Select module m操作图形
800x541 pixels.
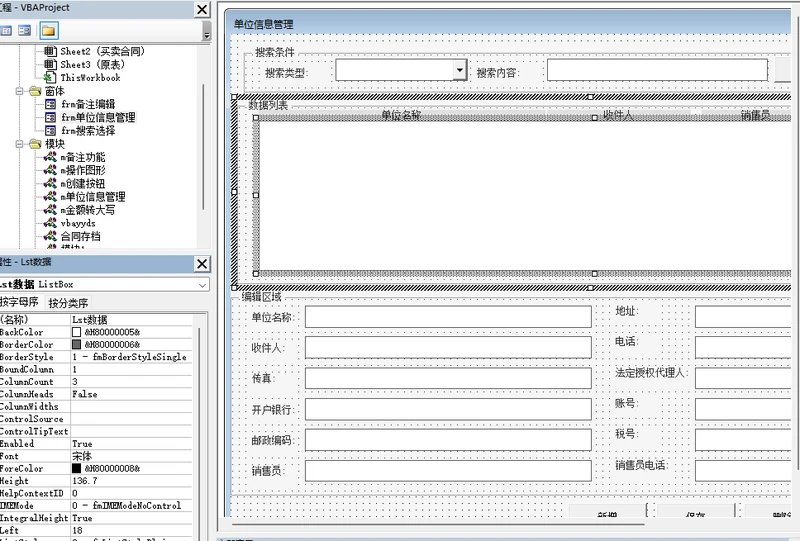coord(83,170)
